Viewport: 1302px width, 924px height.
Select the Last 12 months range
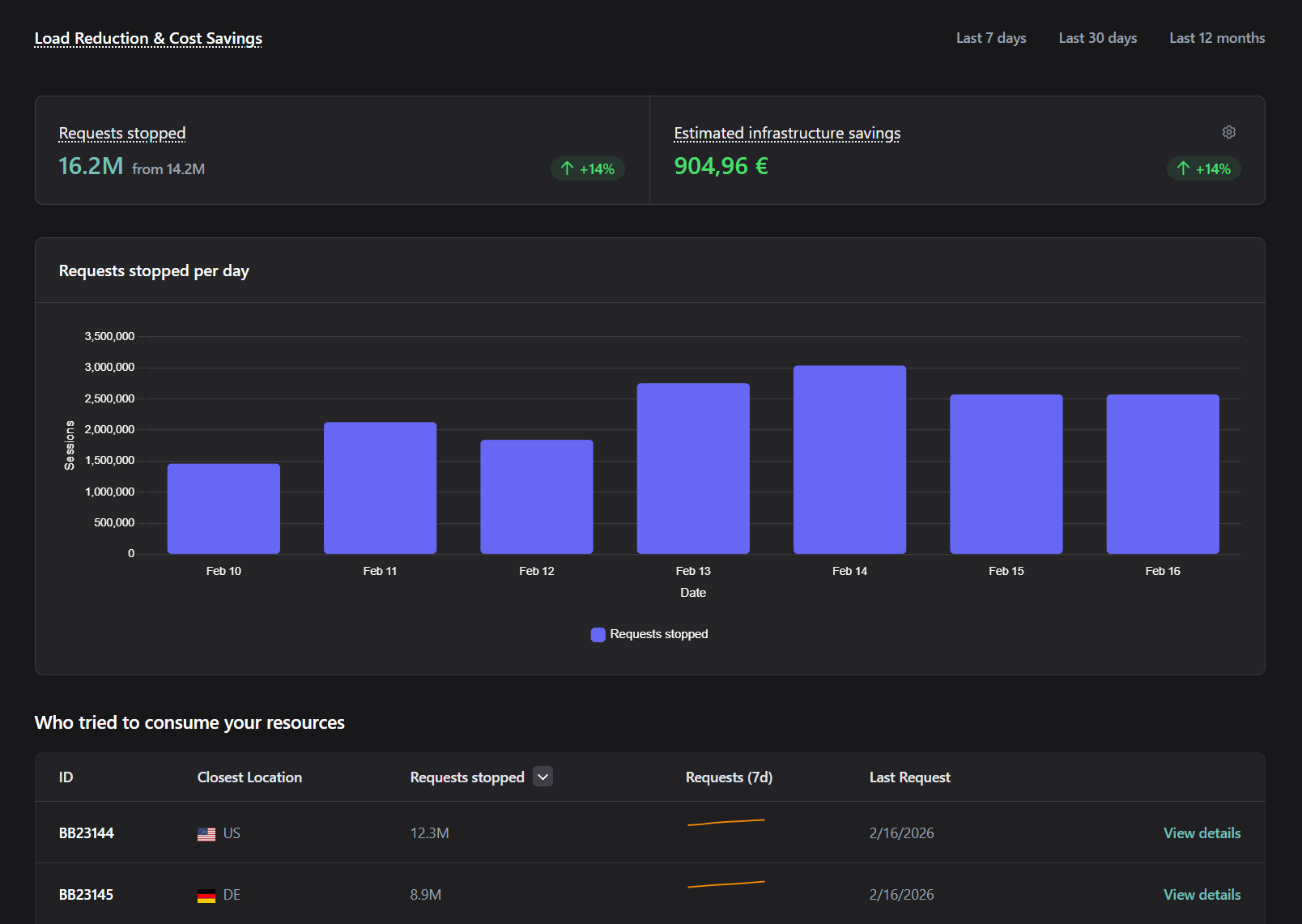(1216, 38)
